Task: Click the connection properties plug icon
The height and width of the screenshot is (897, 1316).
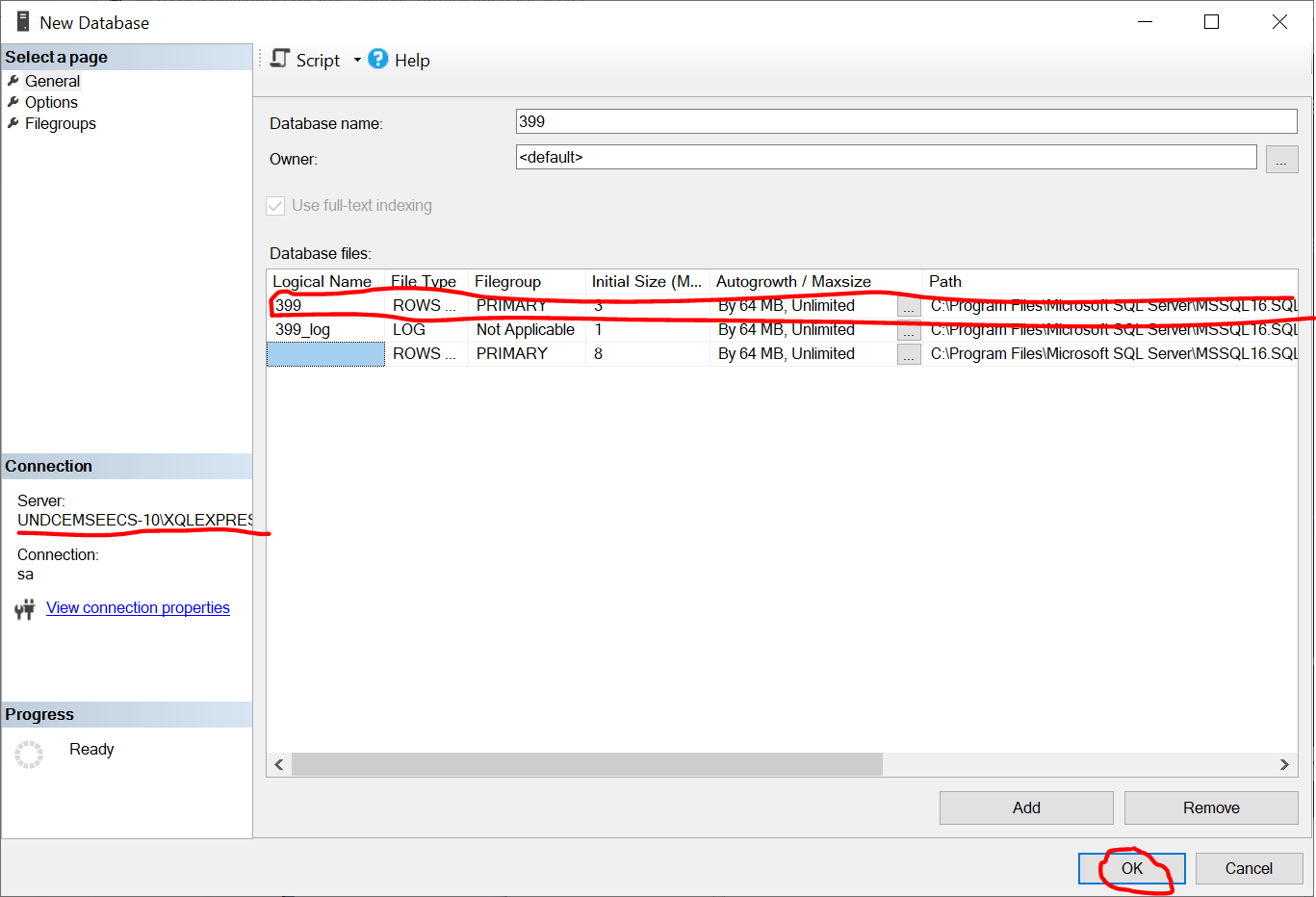Action: [x=25, y=609]
